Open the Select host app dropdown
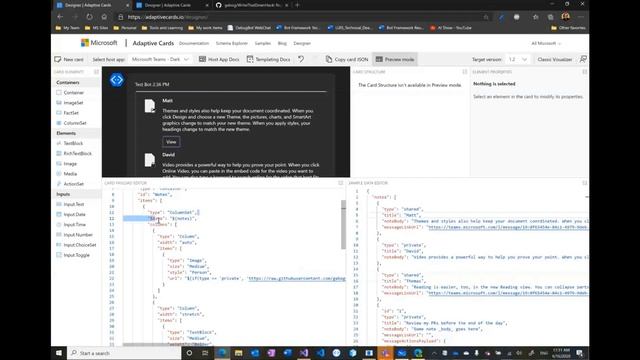640x360 pixels. [x=160, y=59]
